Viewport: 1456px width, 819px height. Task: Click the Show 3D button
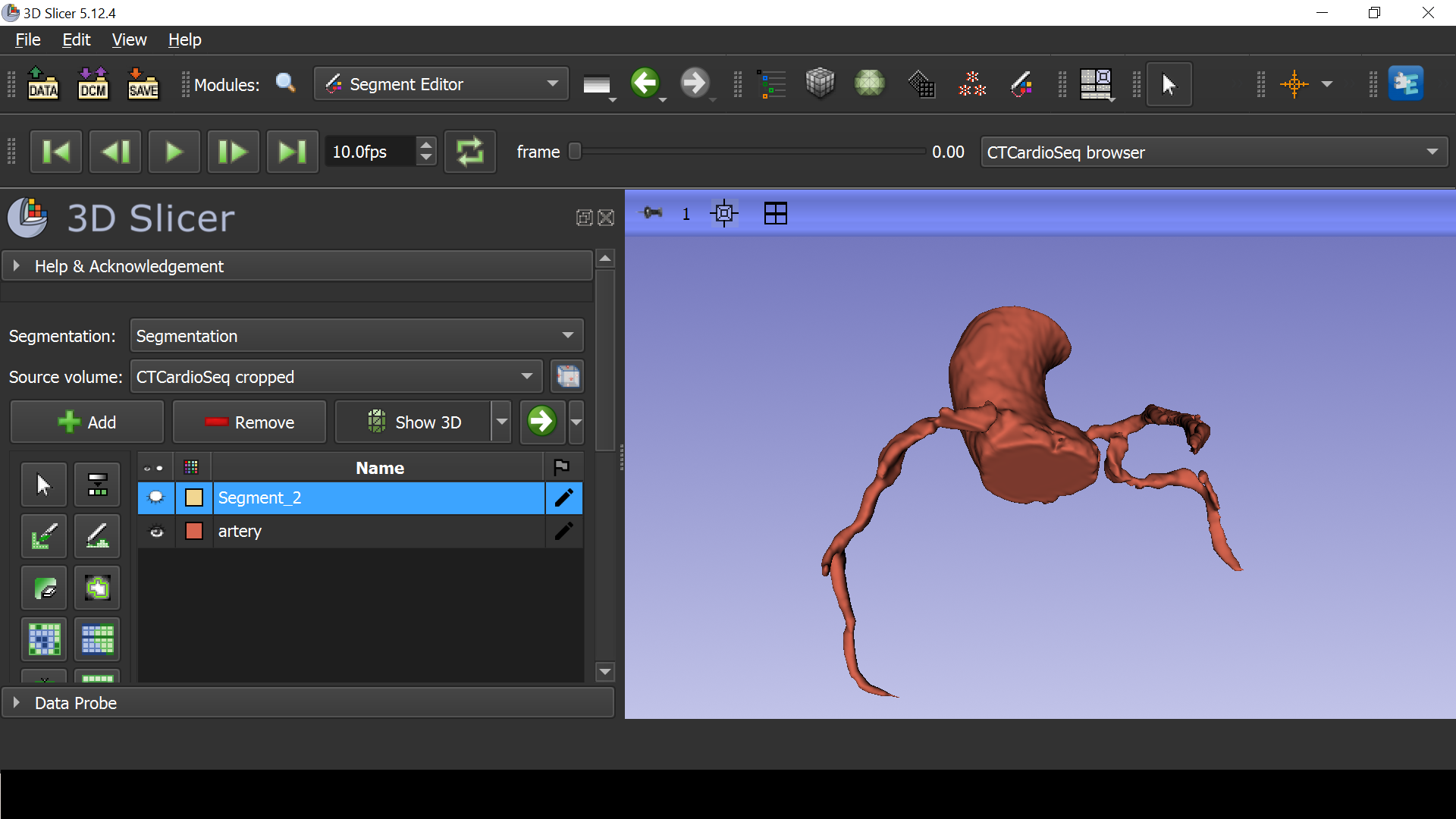coord(414,422)
